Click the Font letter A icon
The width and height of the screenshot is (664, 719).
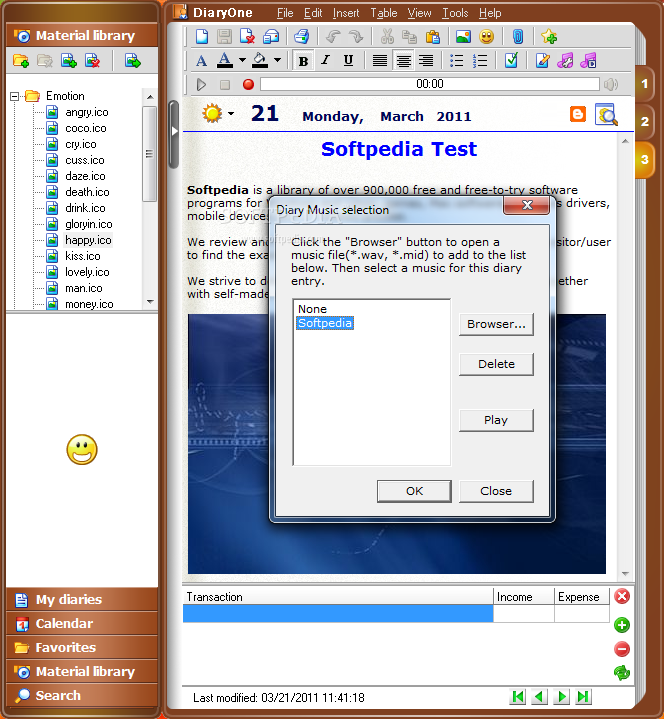click(x=201, y=61)
